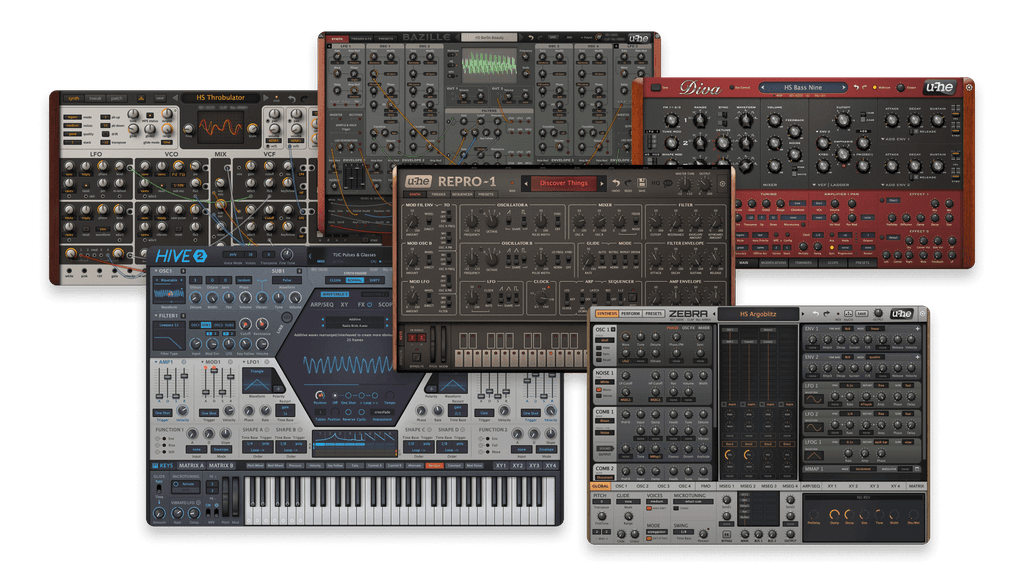Click the Undo arrow icon in Repro-1
Screen dimensions: 1024x576
coord(617,182)
